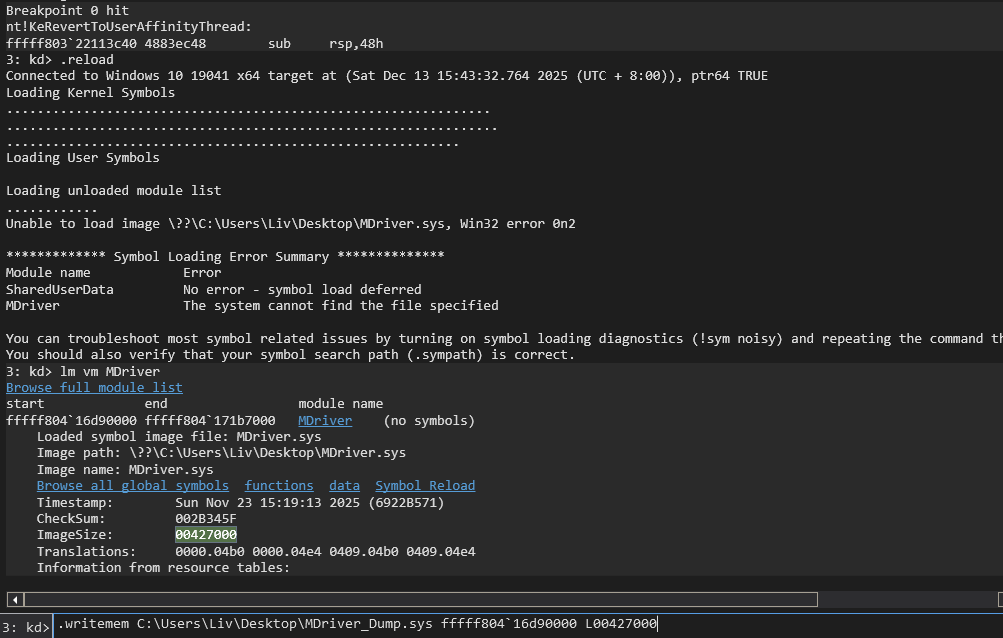Viewport: 1003px width, 638px height.
Task: Click the data link for MDriver
Action: click(x=344, y=485)
